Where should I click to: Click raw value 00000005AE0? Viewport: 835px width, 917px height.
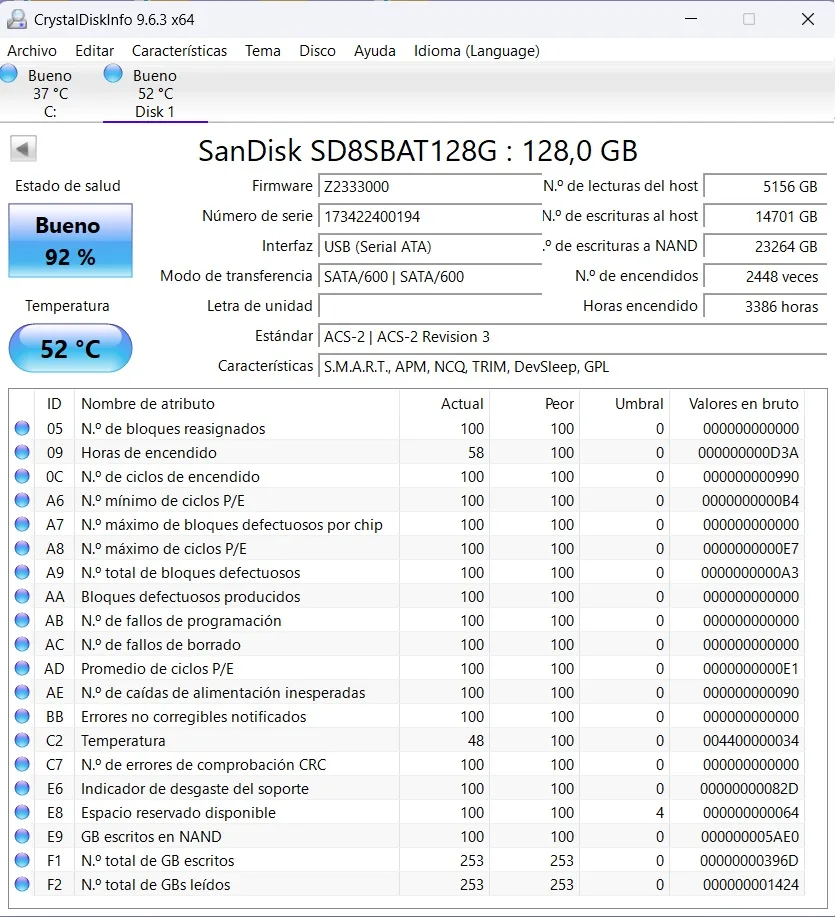click(750, 836)
